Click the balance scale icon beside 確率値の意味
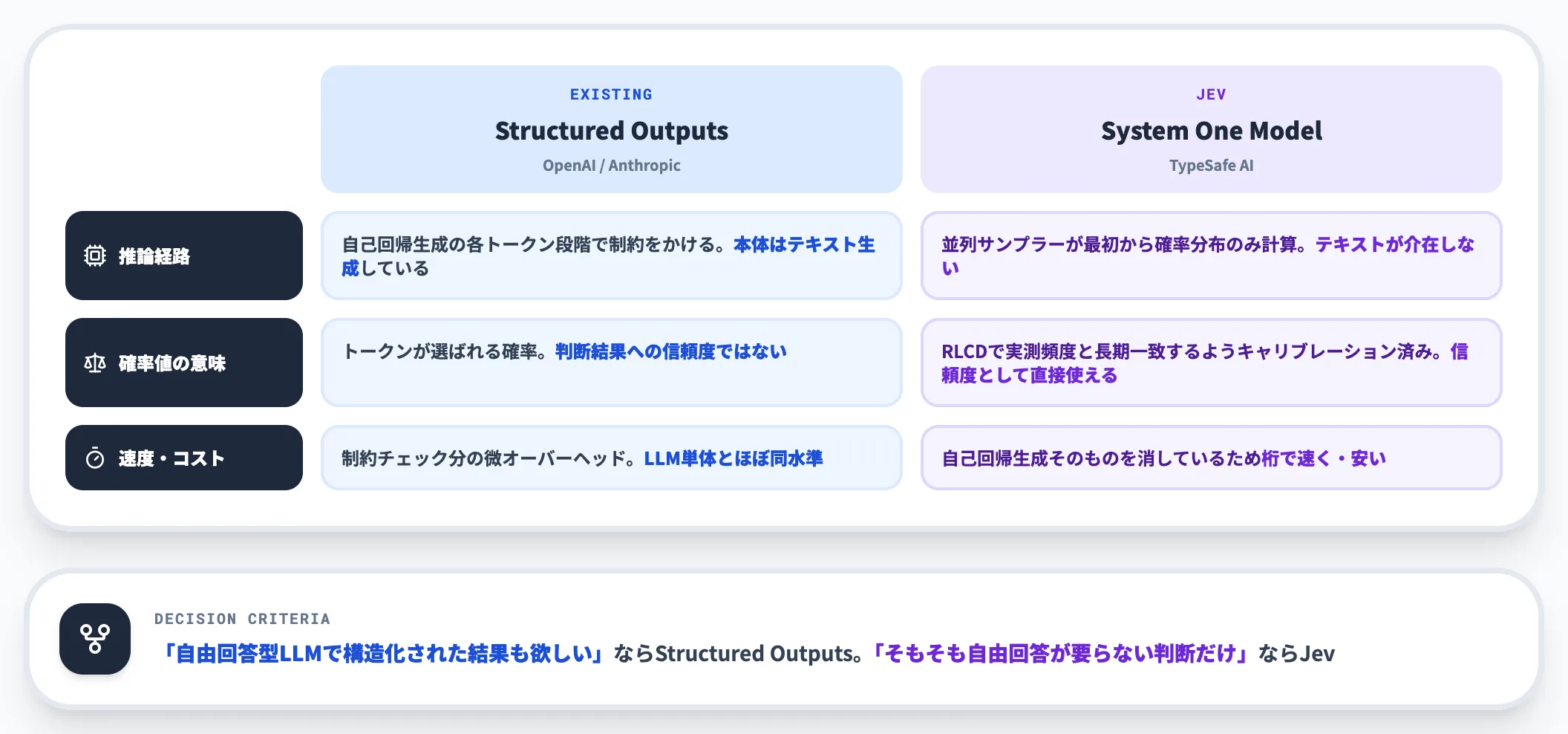The width and height of the screenshot is (1568, 734). point(95,363)
